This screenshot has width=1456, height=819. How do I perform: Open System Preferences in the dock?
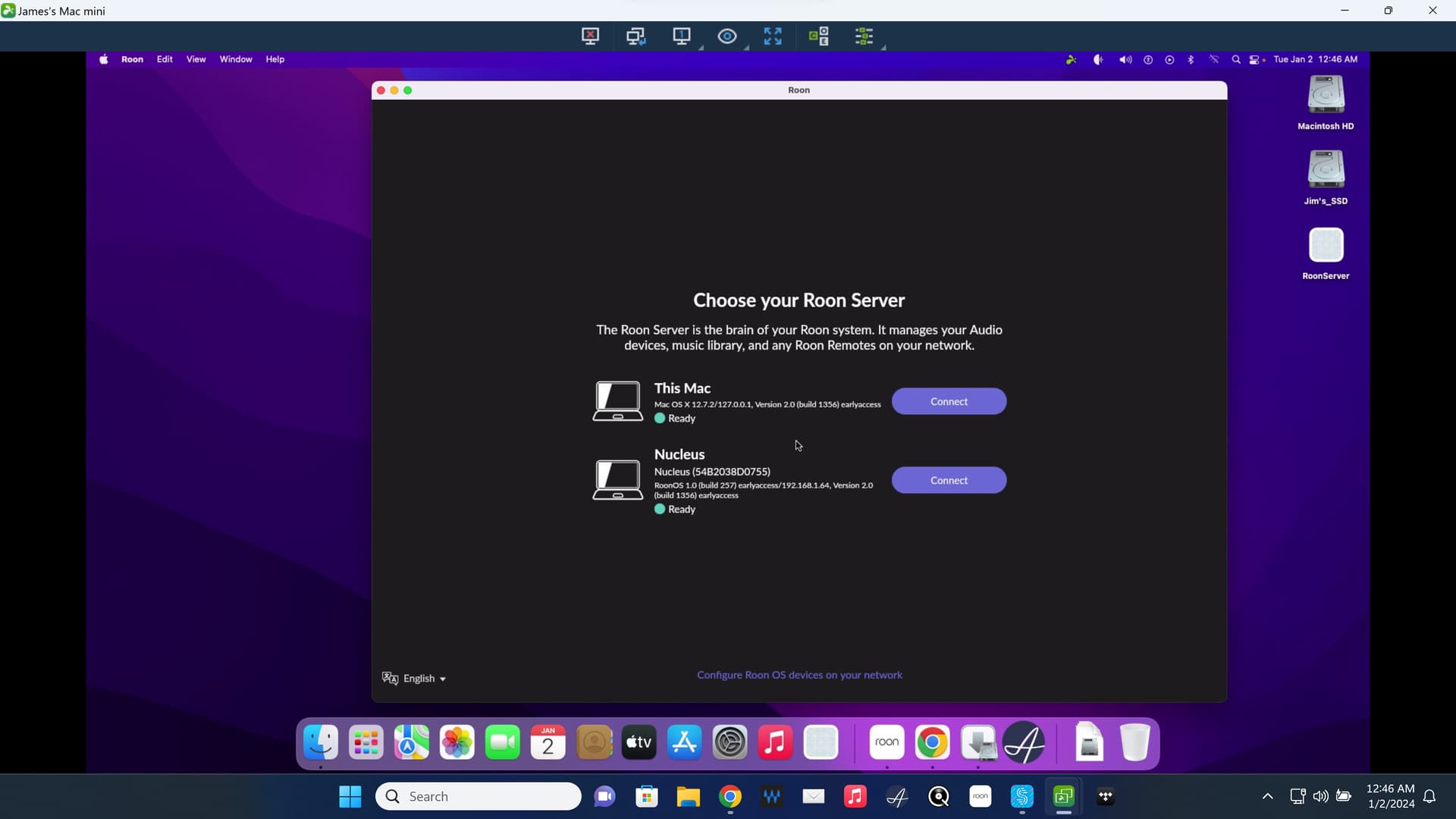tap(730, 742)
